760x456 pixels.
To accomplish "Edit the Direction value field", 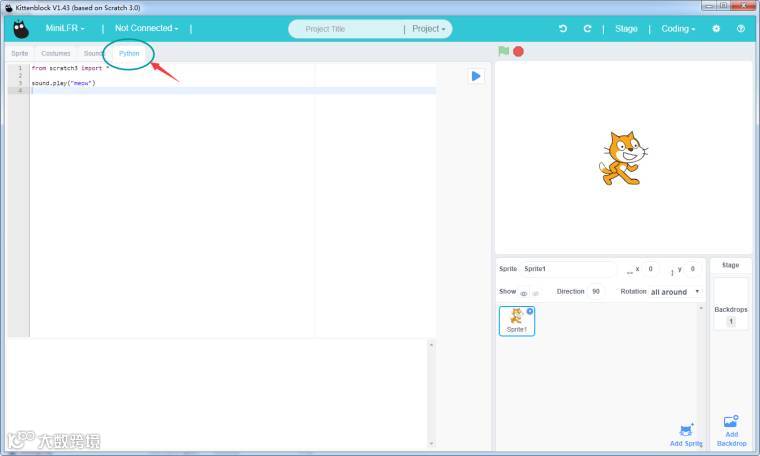I will (596, 292).
